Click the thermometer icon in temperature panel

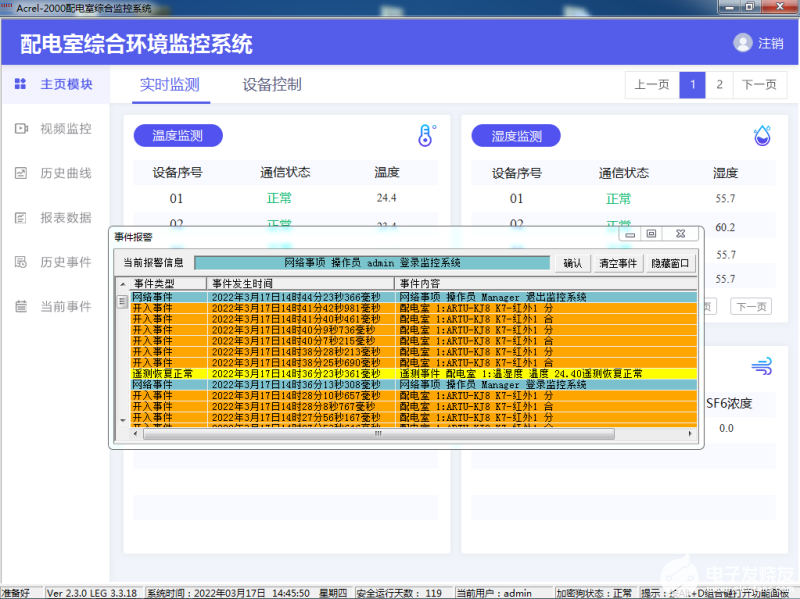427,136
